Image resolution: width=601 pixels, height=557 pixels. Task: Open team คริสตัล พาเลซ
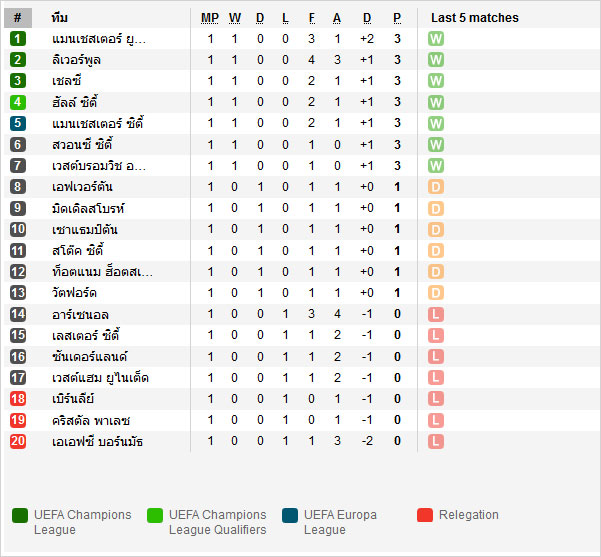(91, 420)
